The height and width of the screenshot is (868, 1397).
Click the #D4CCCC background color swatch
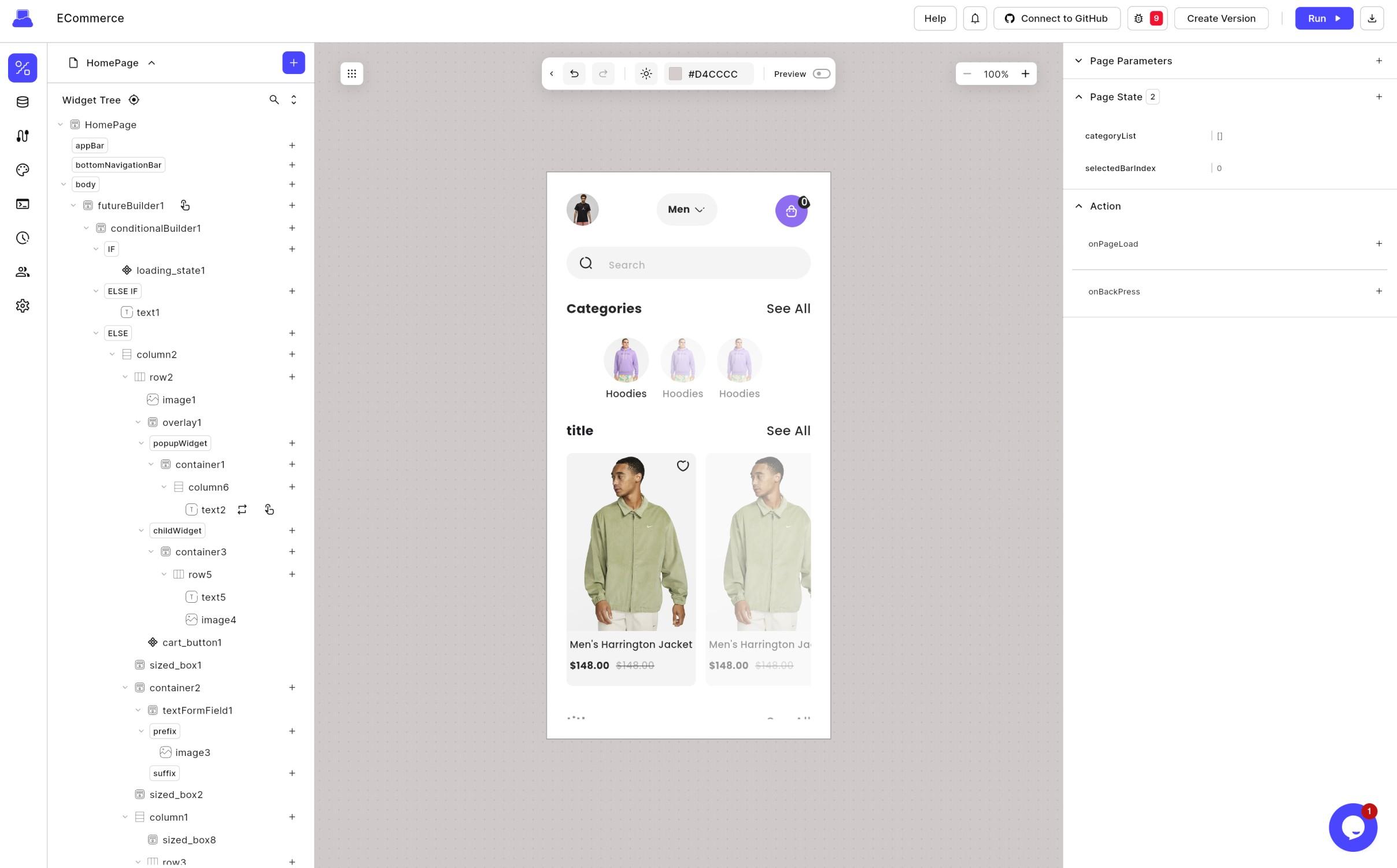pyautogui.click(x=675, y=74)
